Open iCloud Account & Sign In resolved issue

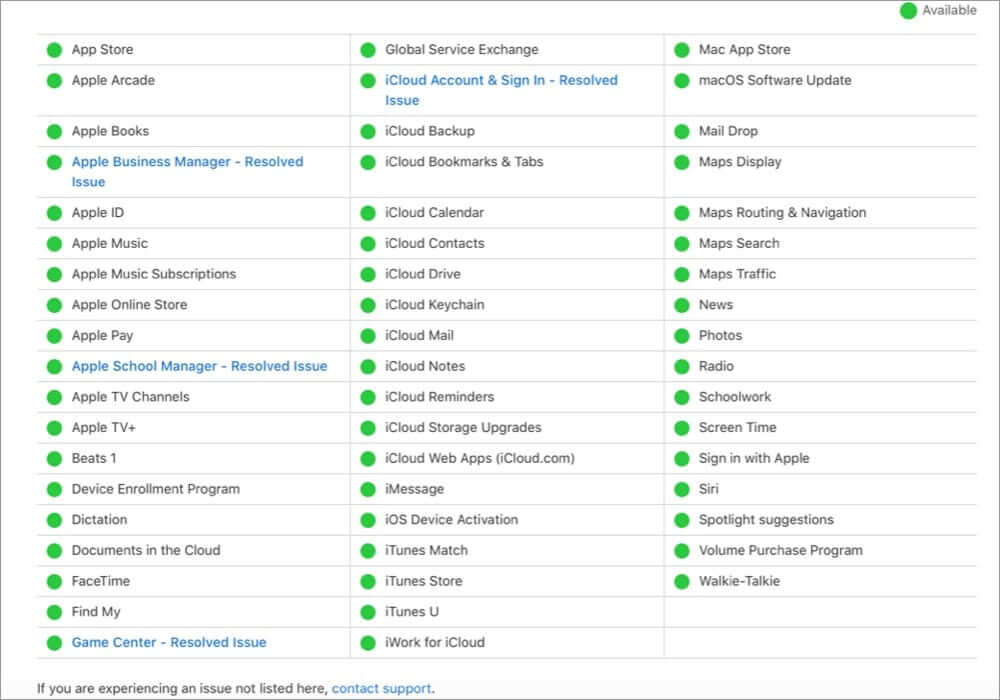[500, 80]
